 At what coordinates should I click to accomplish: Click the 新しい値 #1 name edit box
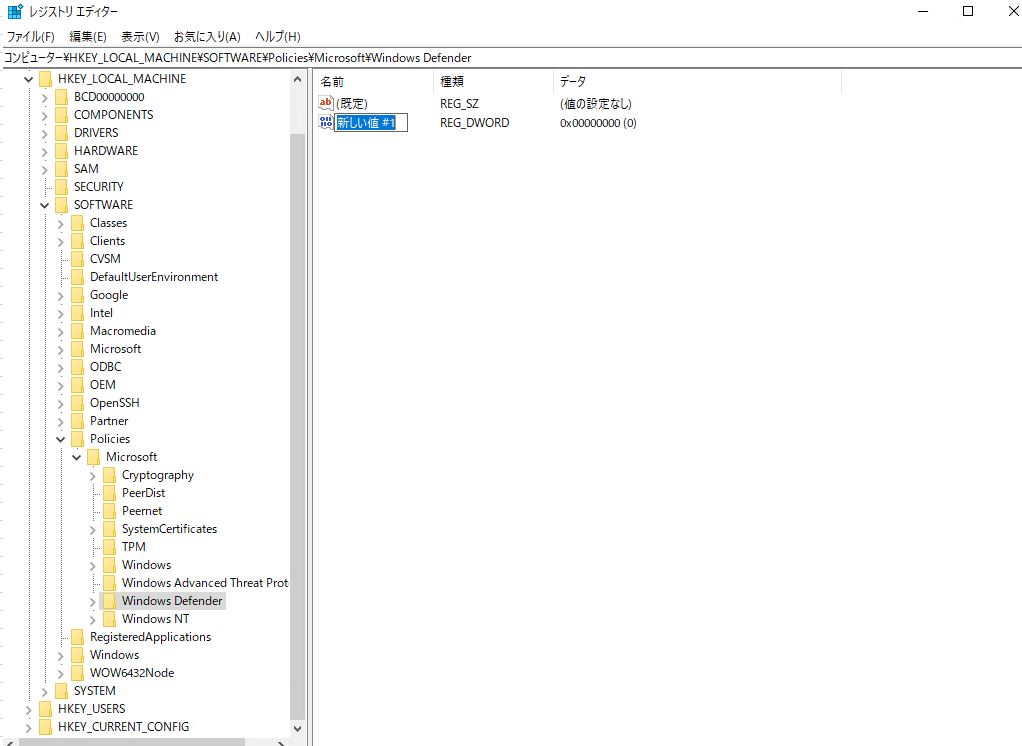[371, 122]
